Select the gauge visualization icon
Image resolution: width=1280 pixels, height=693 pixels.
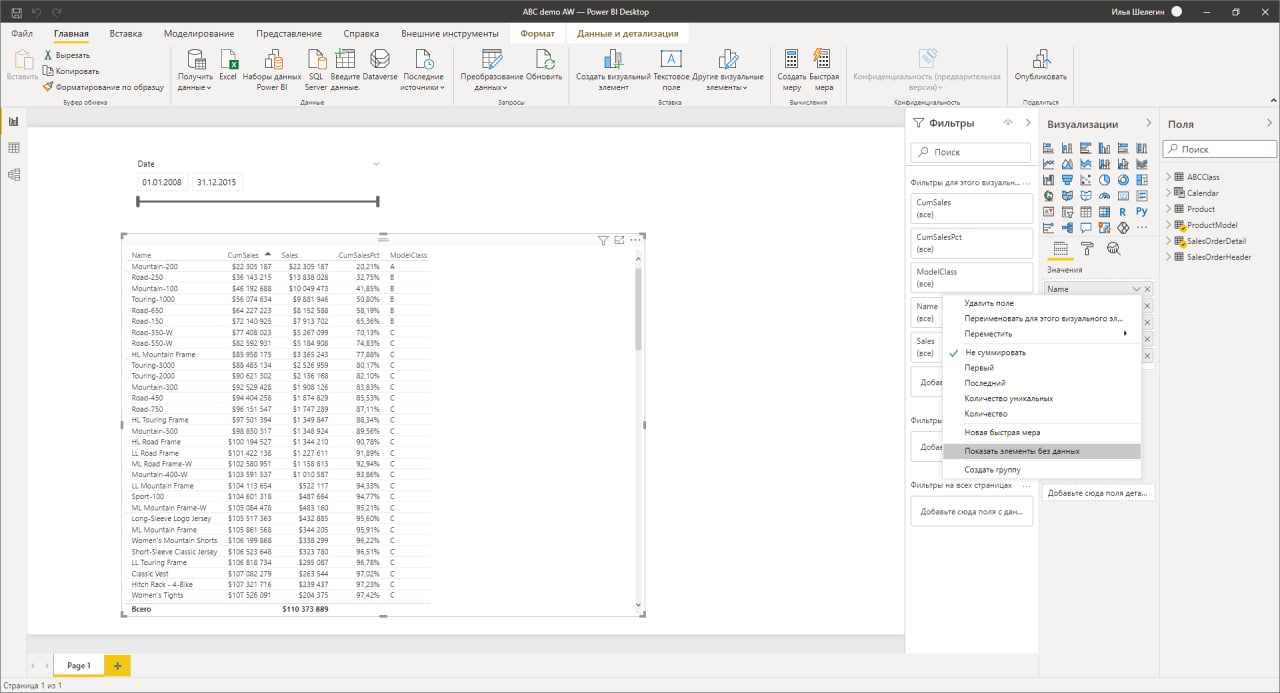tap(1104, 196)
